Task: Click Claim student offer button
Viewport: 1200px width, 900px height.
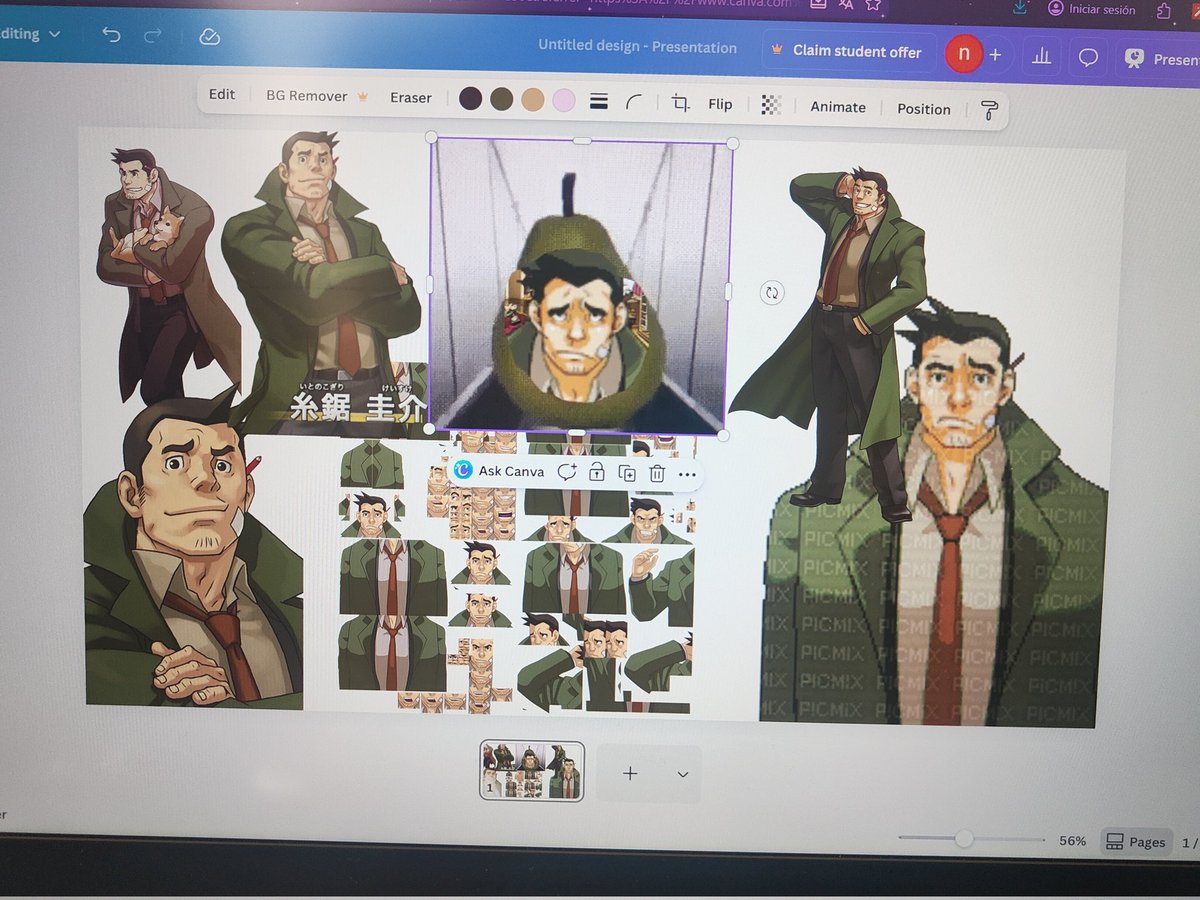Action: (848, 50)
